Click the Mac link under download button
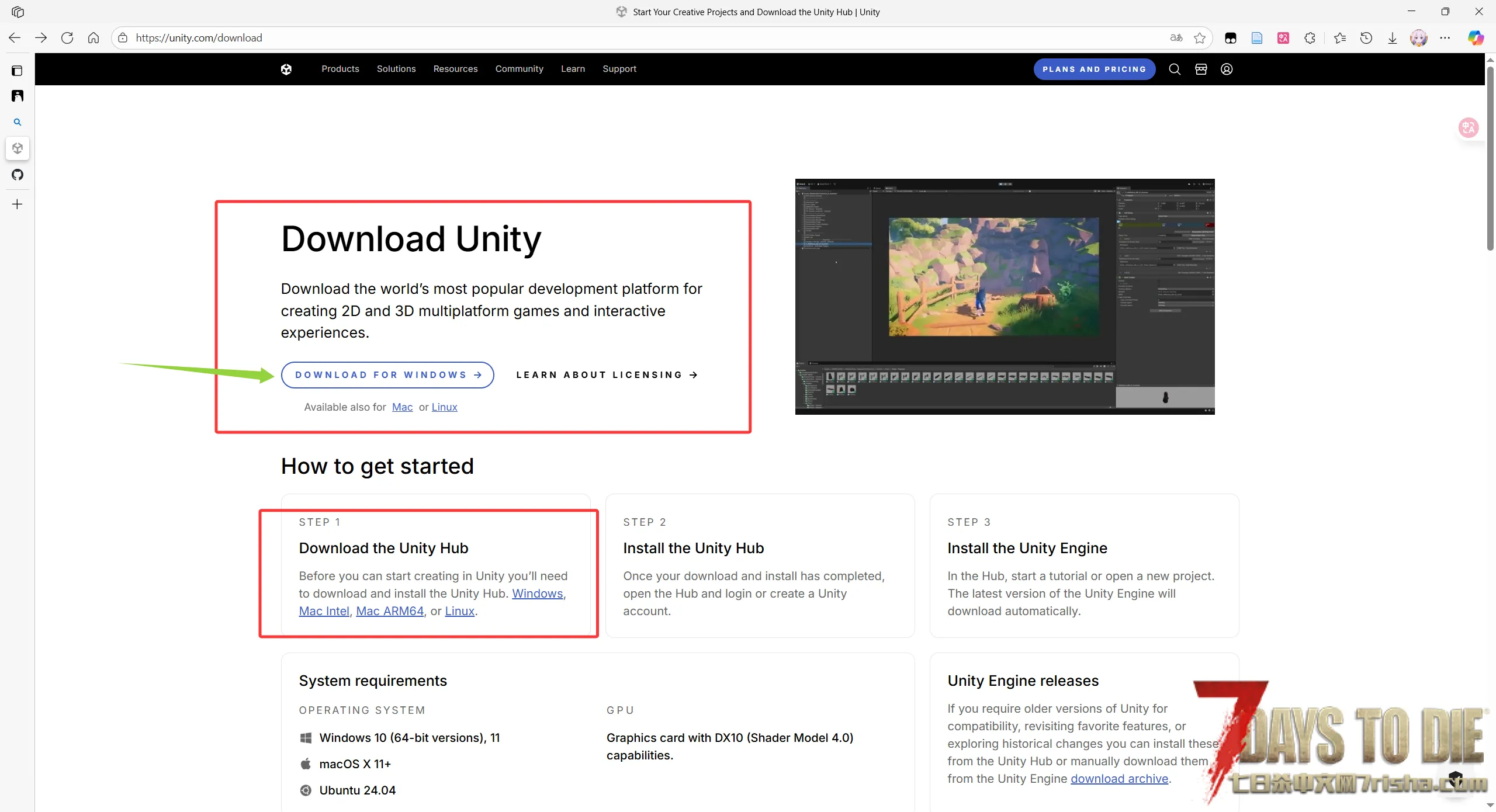 [402, 407]
